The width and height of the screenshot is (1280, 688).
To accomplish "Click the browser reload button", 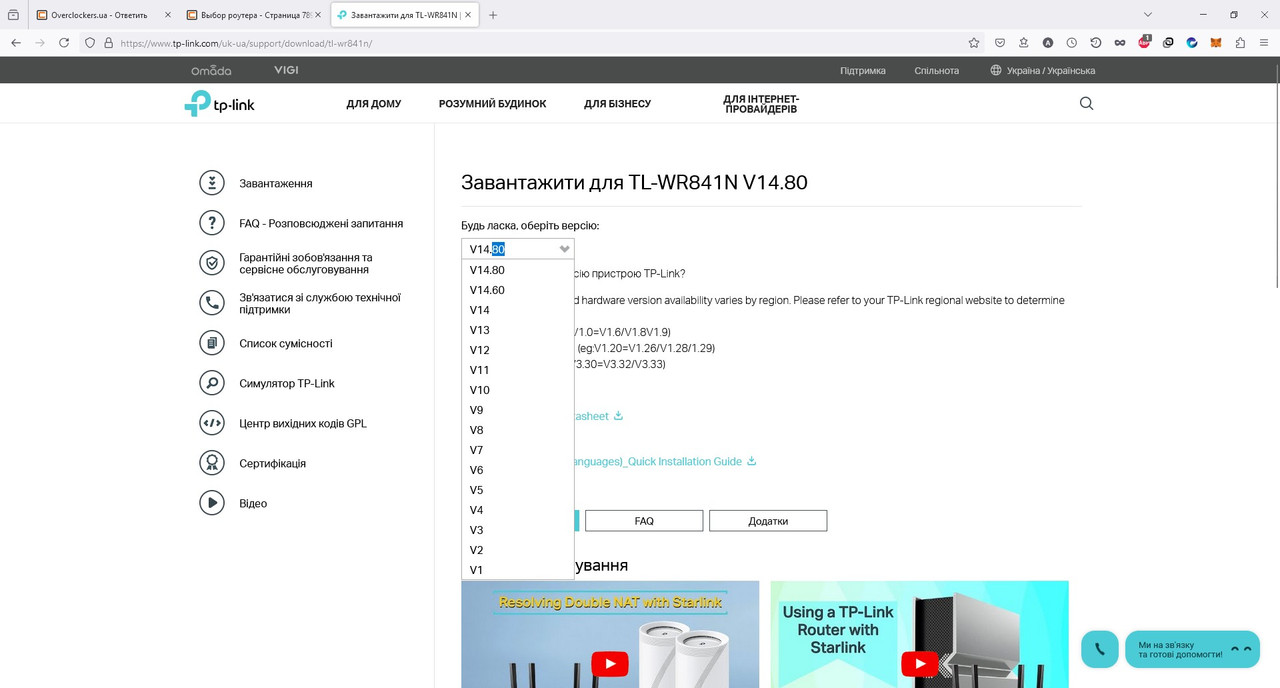I will (64, 43).
